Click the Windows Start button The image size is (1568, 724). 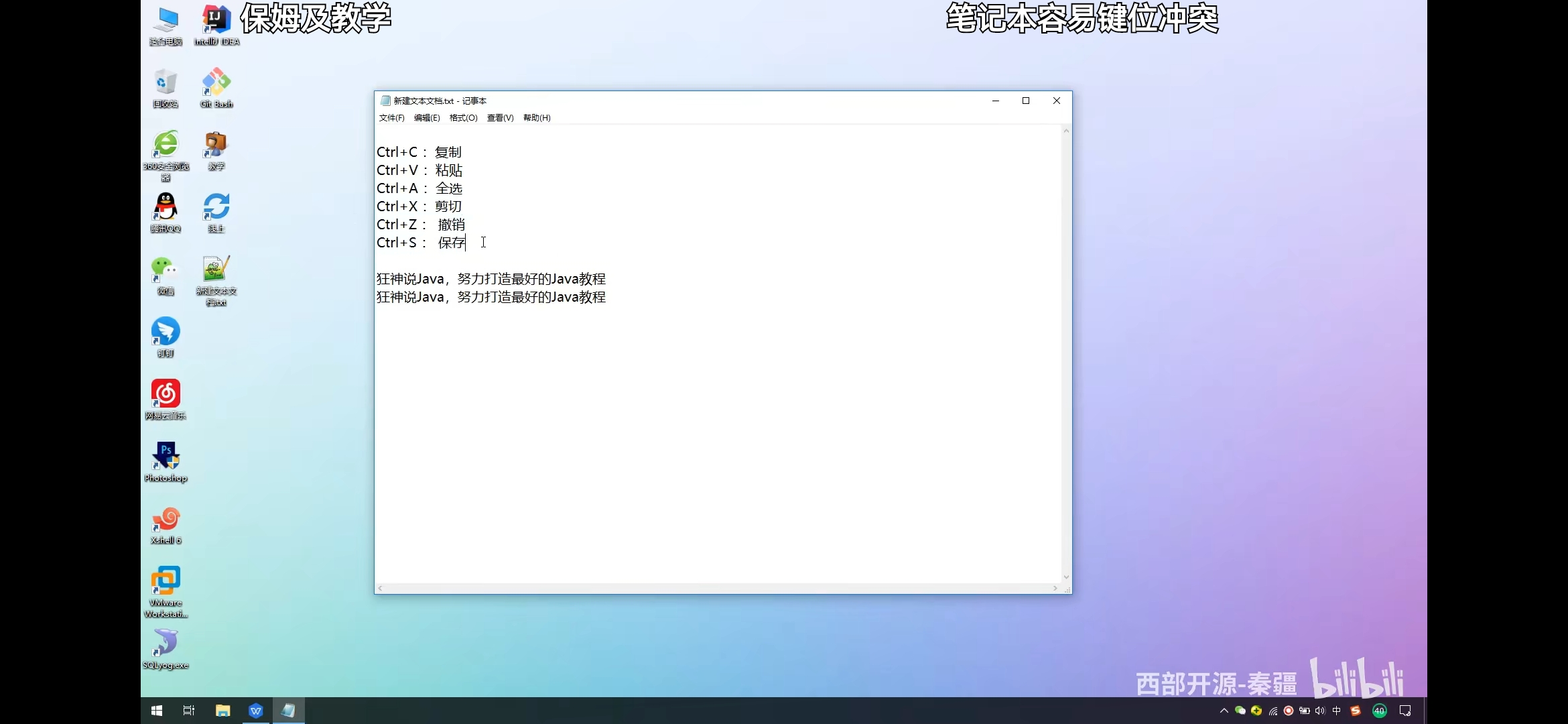(157, 711)
